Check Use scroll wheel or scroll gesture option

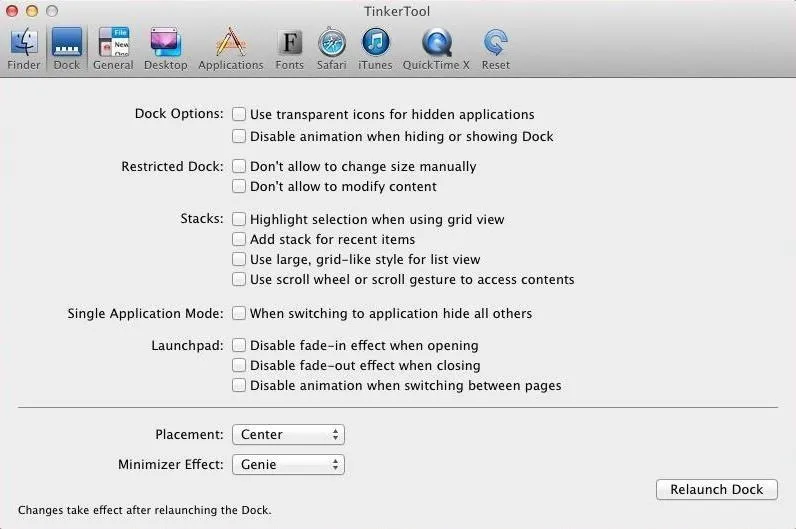(x=239, y=279)
